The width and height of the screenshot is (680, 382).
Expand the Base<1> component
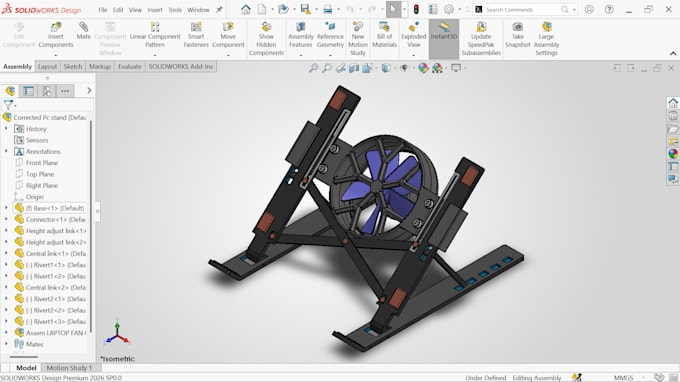click(x=6, y=208)
